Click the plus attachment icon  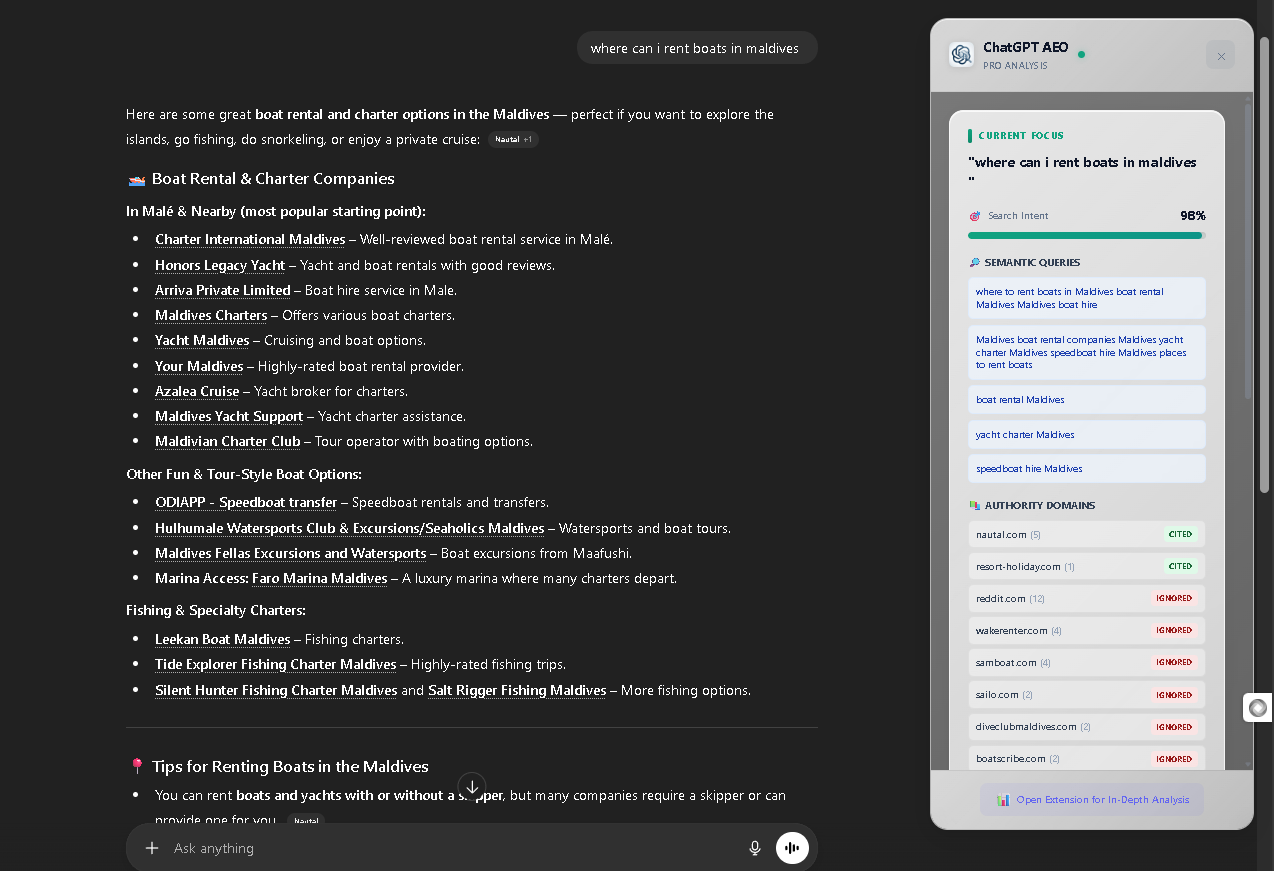coord(152,848)
